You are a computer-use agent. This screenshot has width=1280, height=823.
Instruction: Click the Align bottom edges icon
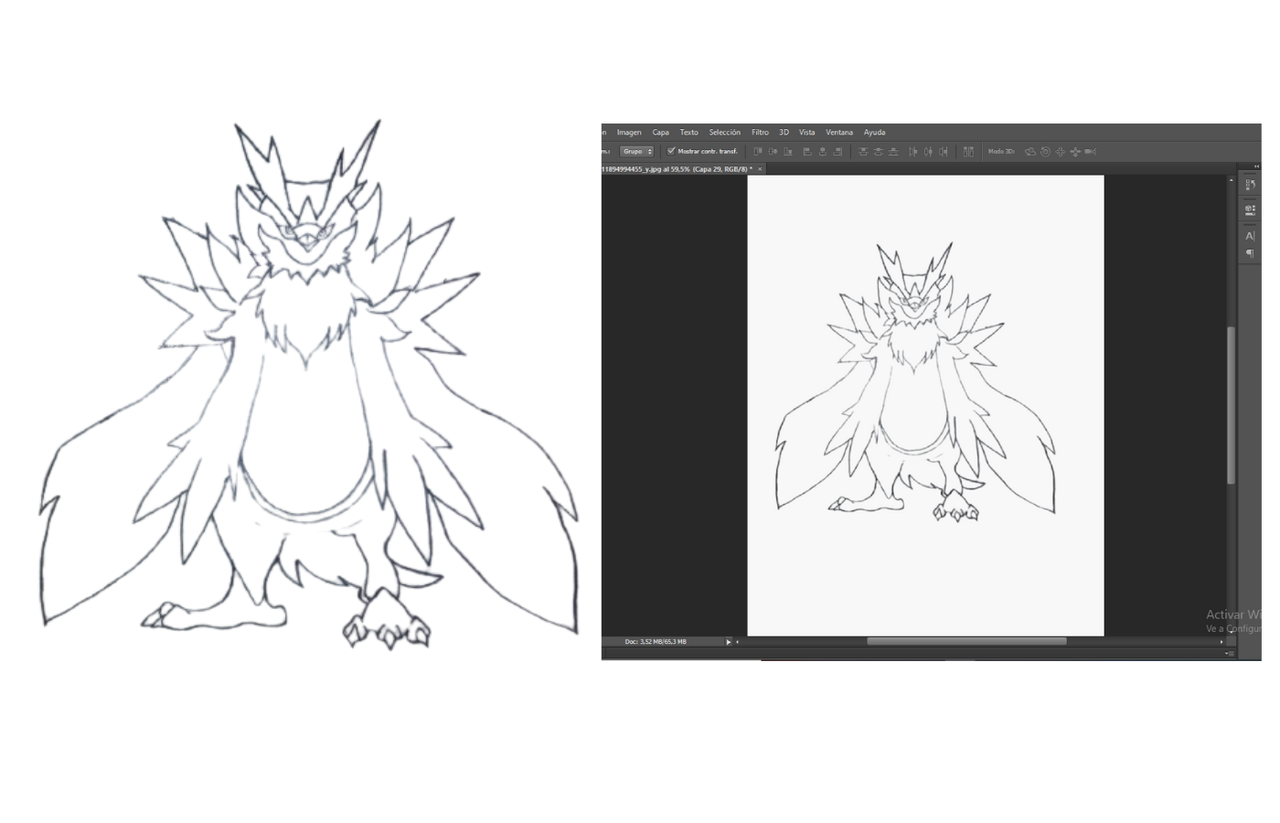(x=788, y=151)
